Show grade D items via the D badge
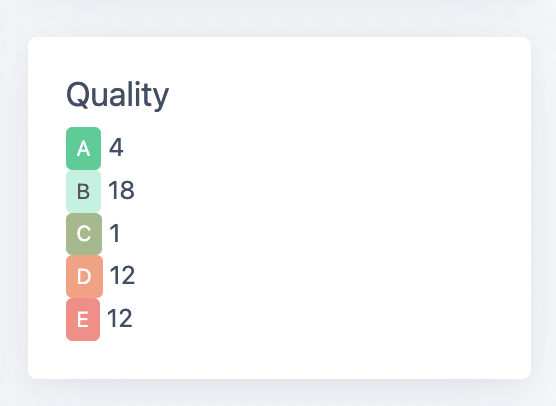Viewport: 556px width, 406px height. point(84,276)
